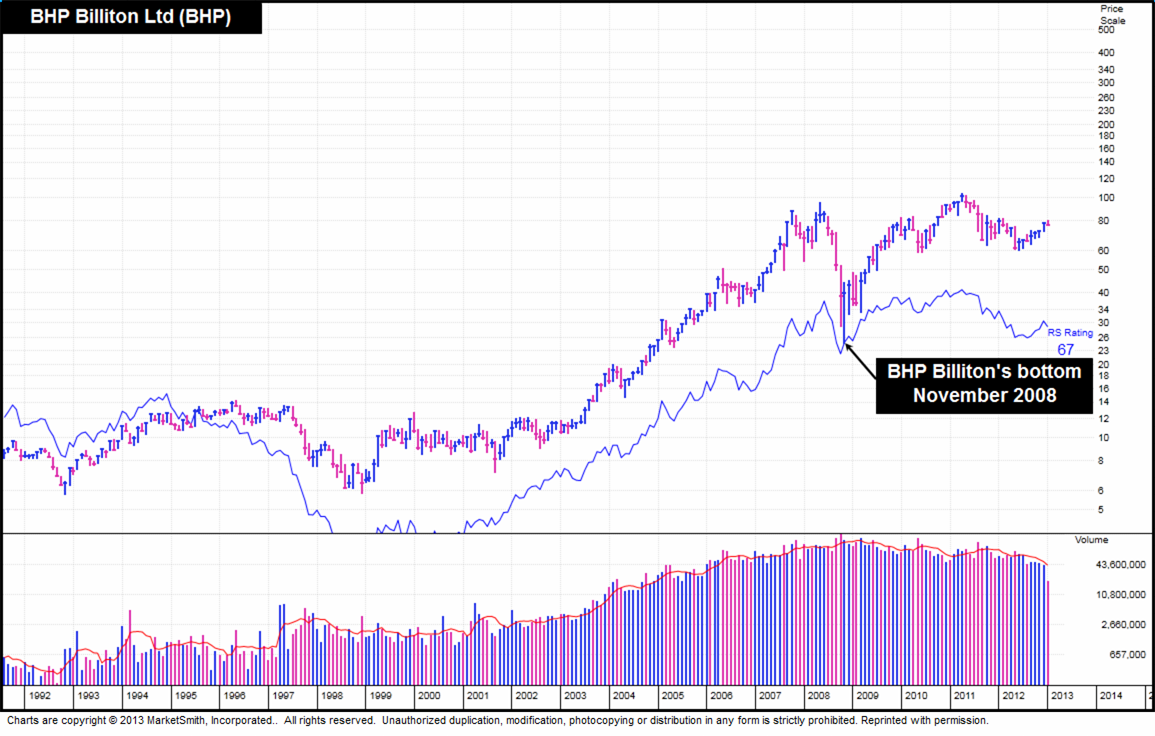The image size is (1155, 736).
Task: Select the 2006 year label on the axis
Action: click(x=720, y=695)
